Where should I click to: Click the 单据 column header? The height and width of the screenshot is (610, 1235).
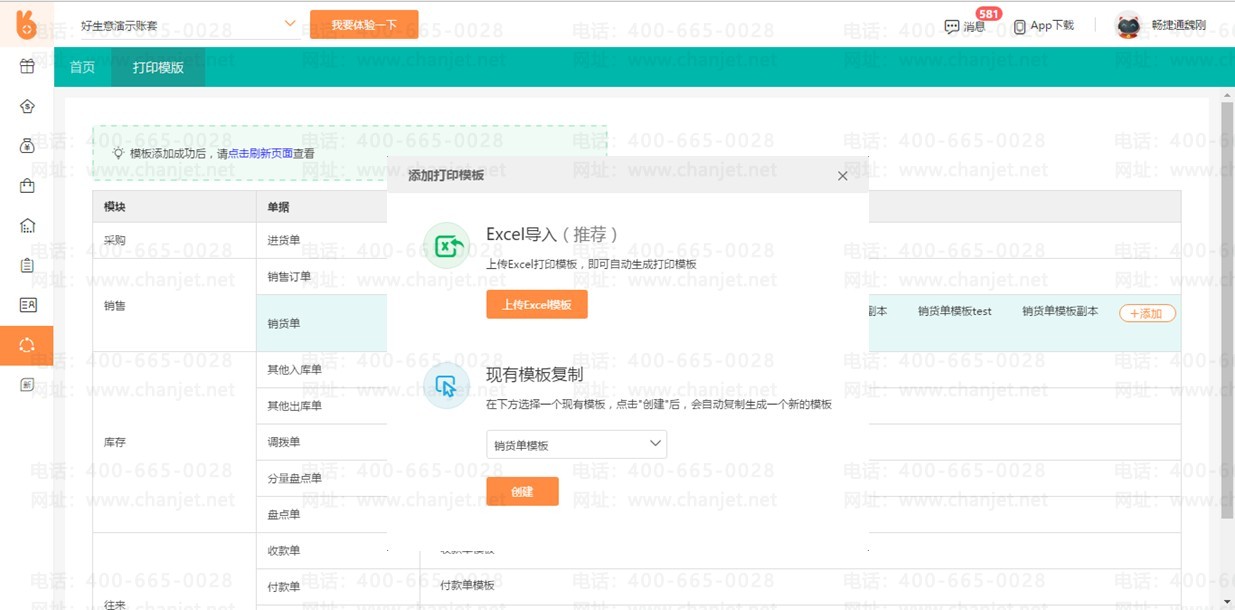(x=278, y=207)
